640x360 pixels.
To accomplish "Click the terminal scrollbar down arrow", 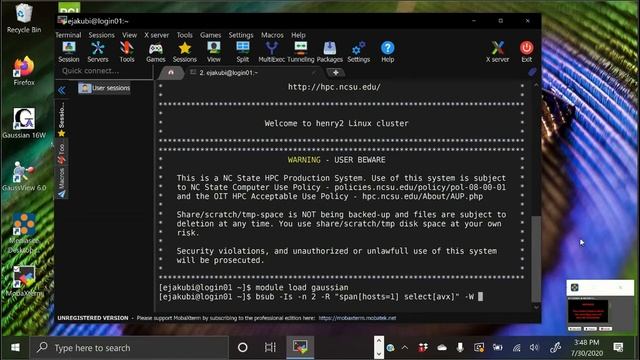I will click(x=536, y=307).
